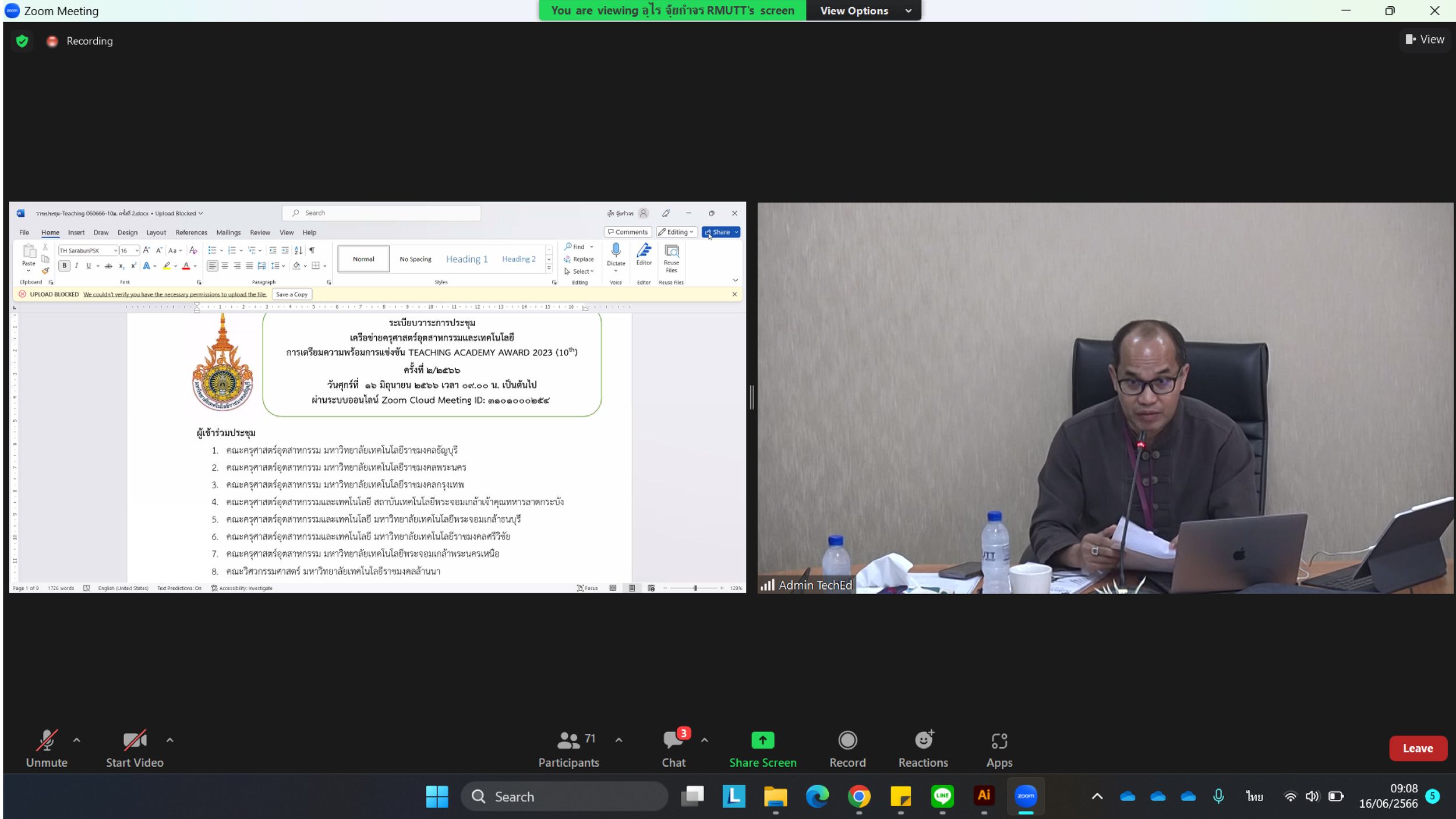The image size is (1456, 819).
Task: Click the red font color button
Action: coord(186,266)
